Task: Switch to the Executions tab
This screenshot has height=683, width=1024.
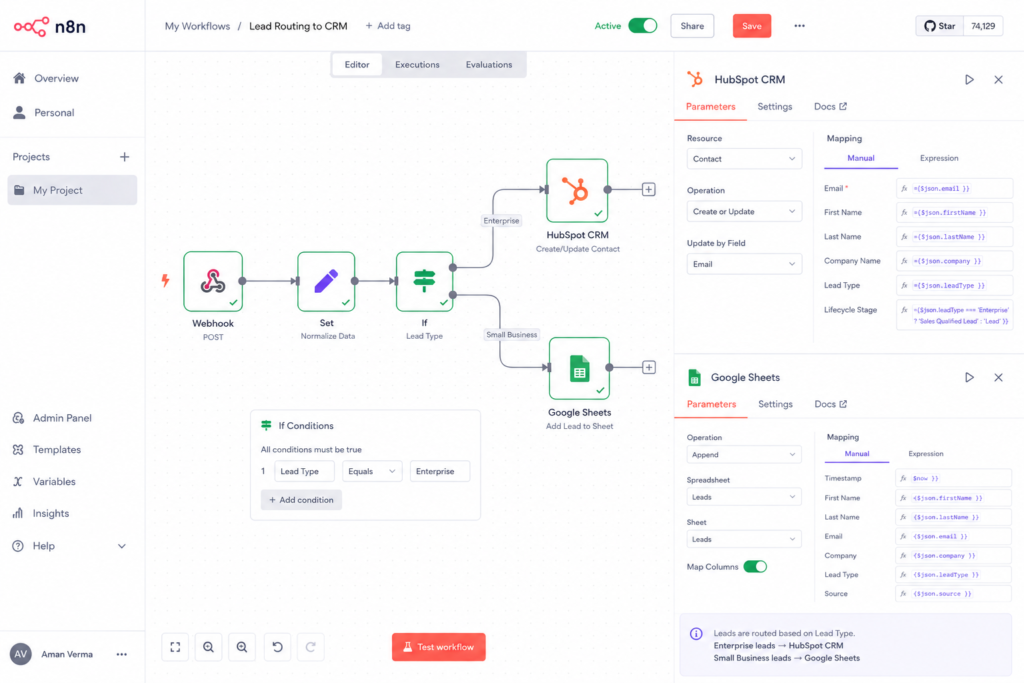Action: click(x=417, y=65)
